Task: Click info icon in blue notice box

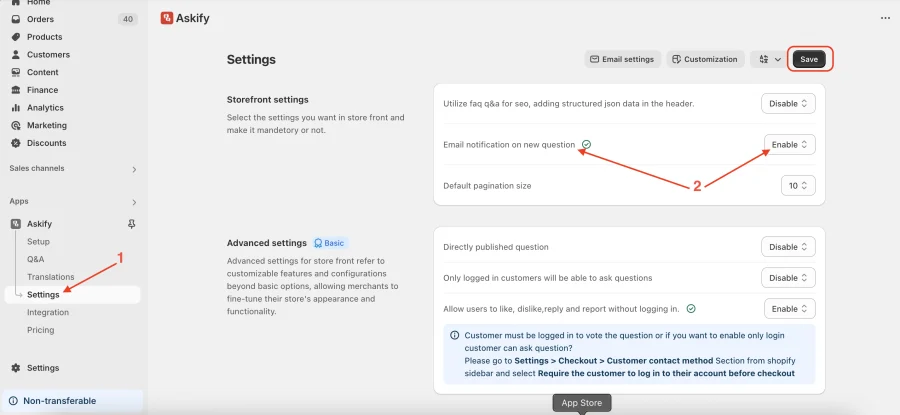Action: click(x=455, y=335)
